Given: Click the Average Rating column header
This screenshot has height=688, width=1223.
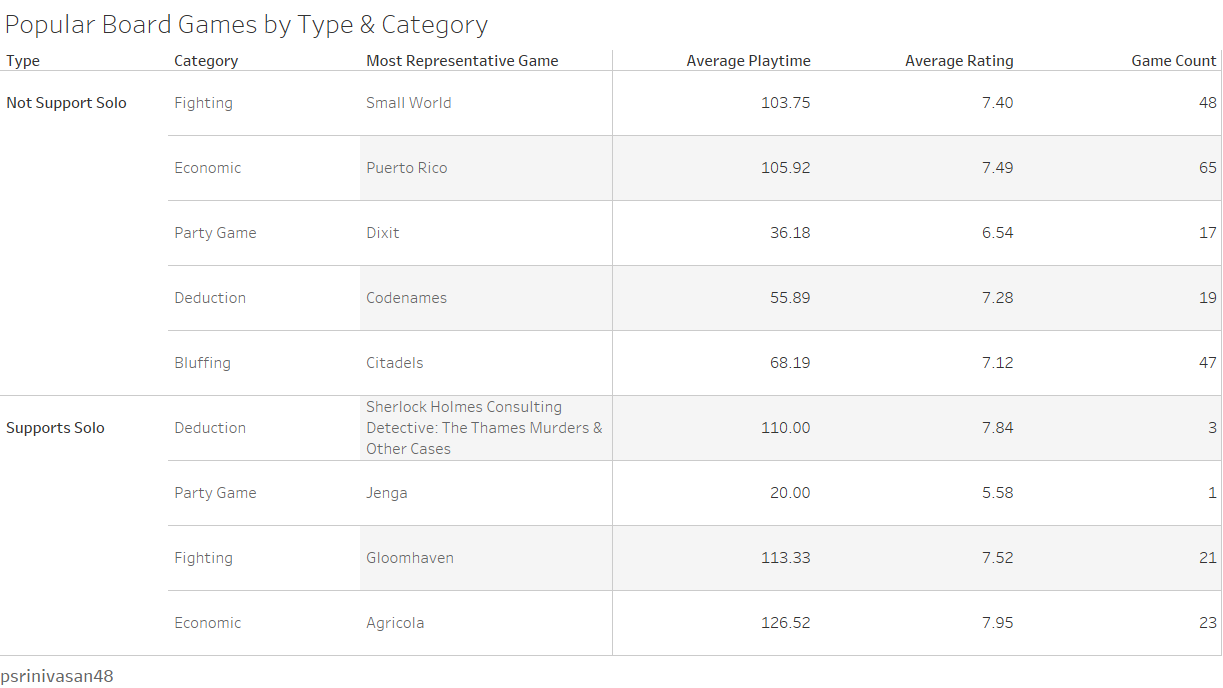Looking at the screenshot, I should point(959,61).
